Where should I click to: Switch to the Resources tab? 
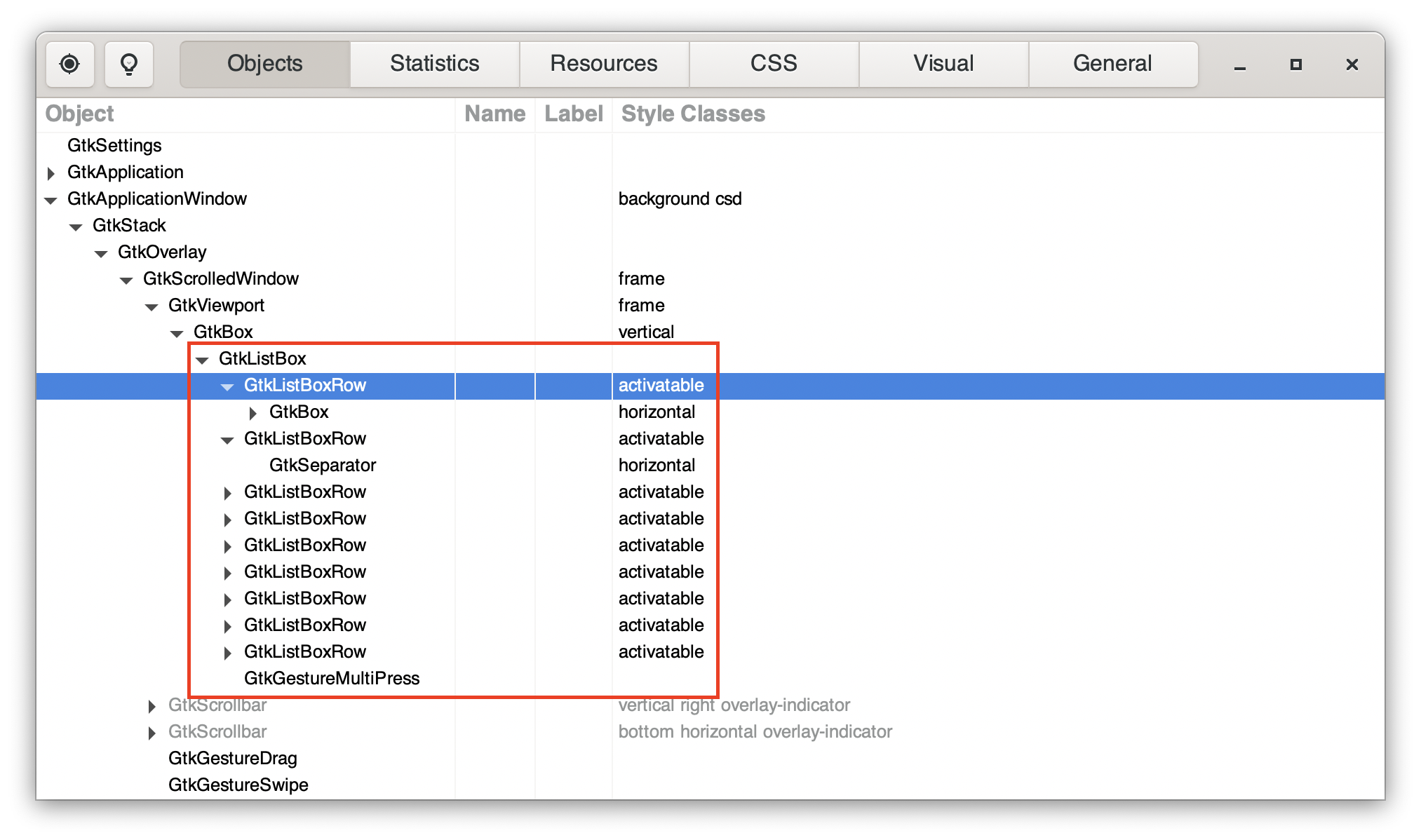coord(604,64)
